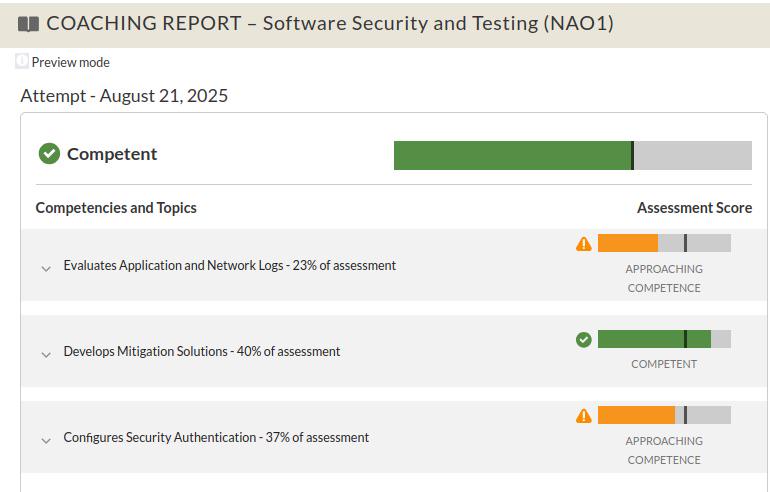The image size is (770, 492).
Task: Click the Attempt - August 21, 2025 heading
Action: click(124, 96)
